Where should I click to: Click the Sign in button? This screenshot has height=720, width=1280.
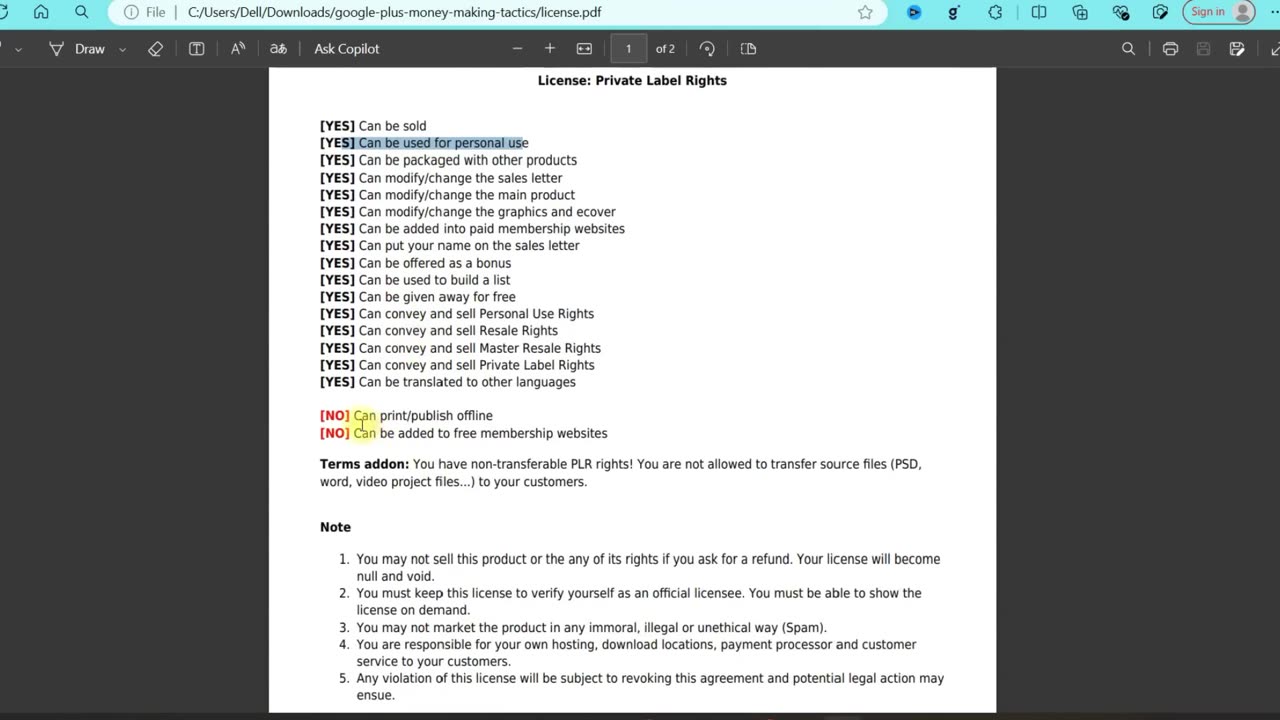pos(1219,12)
